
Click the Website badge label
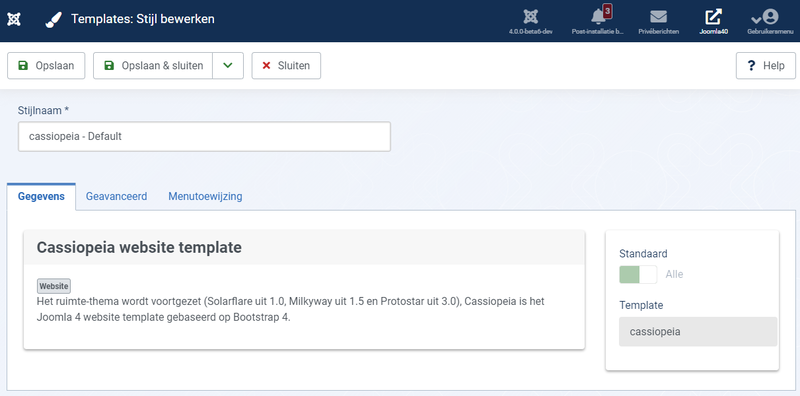coord(54,286)
